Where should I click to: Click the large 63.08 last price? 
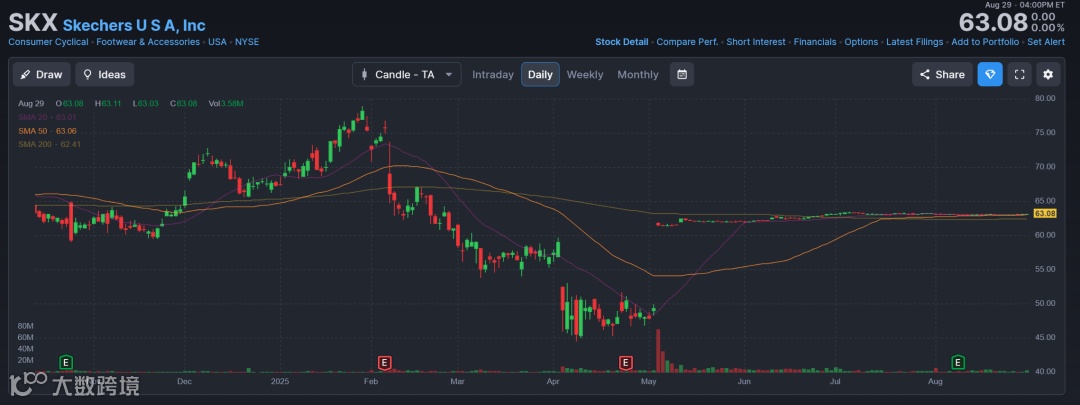click(x=993, y=23)
